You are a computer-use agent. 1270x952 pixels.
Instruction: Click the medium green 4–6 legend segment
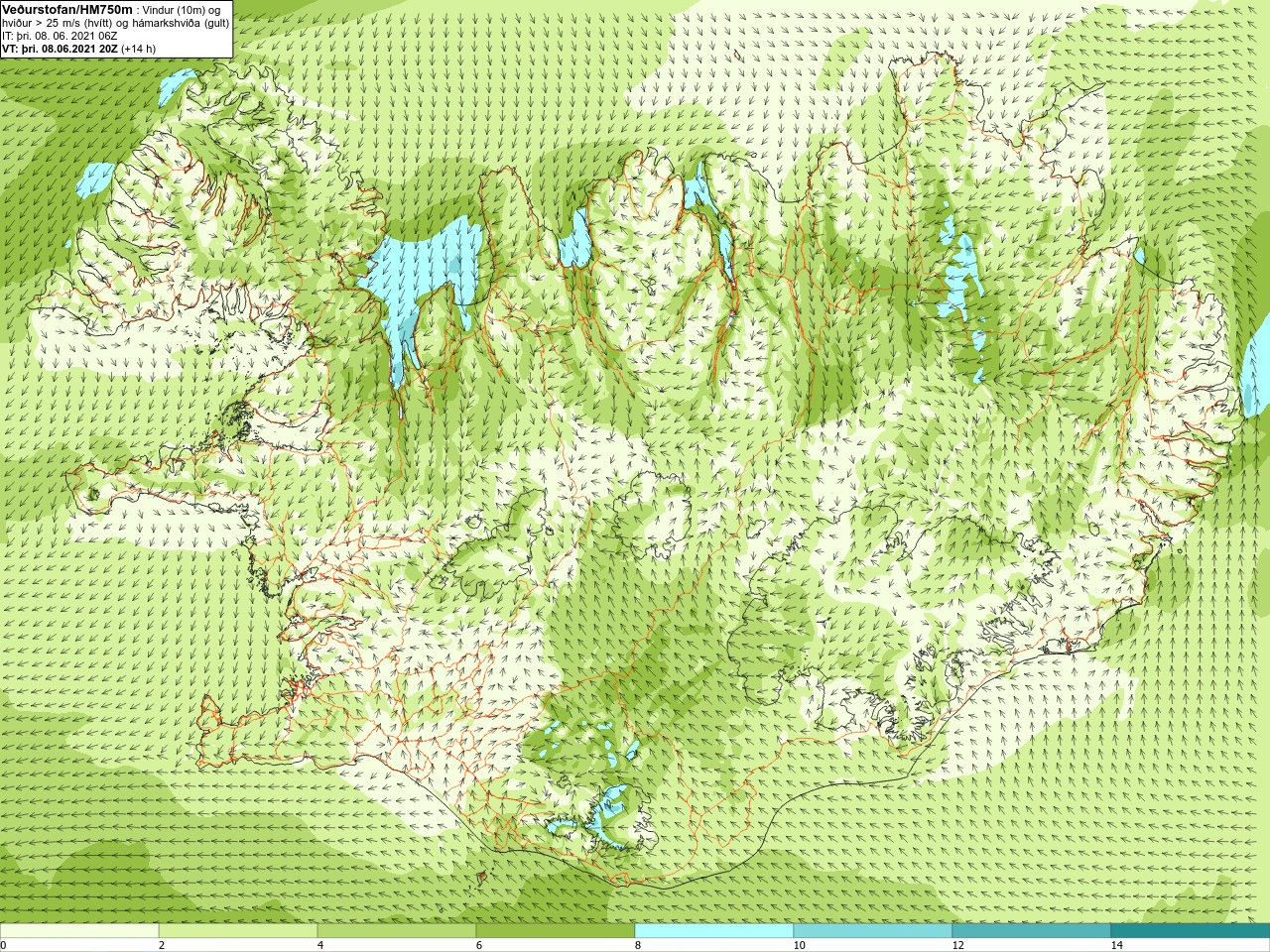[397, 931]
